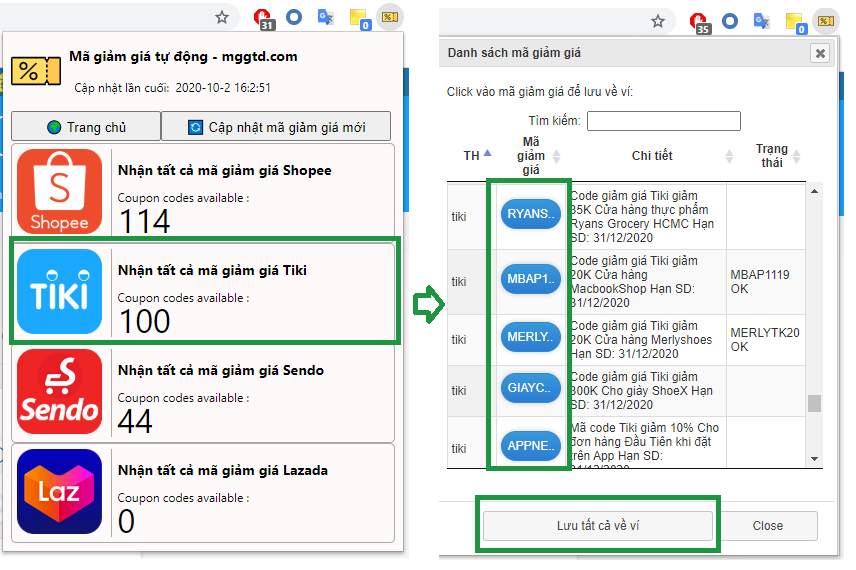Select the MacbookShop coupon detail text

point(634,282)
